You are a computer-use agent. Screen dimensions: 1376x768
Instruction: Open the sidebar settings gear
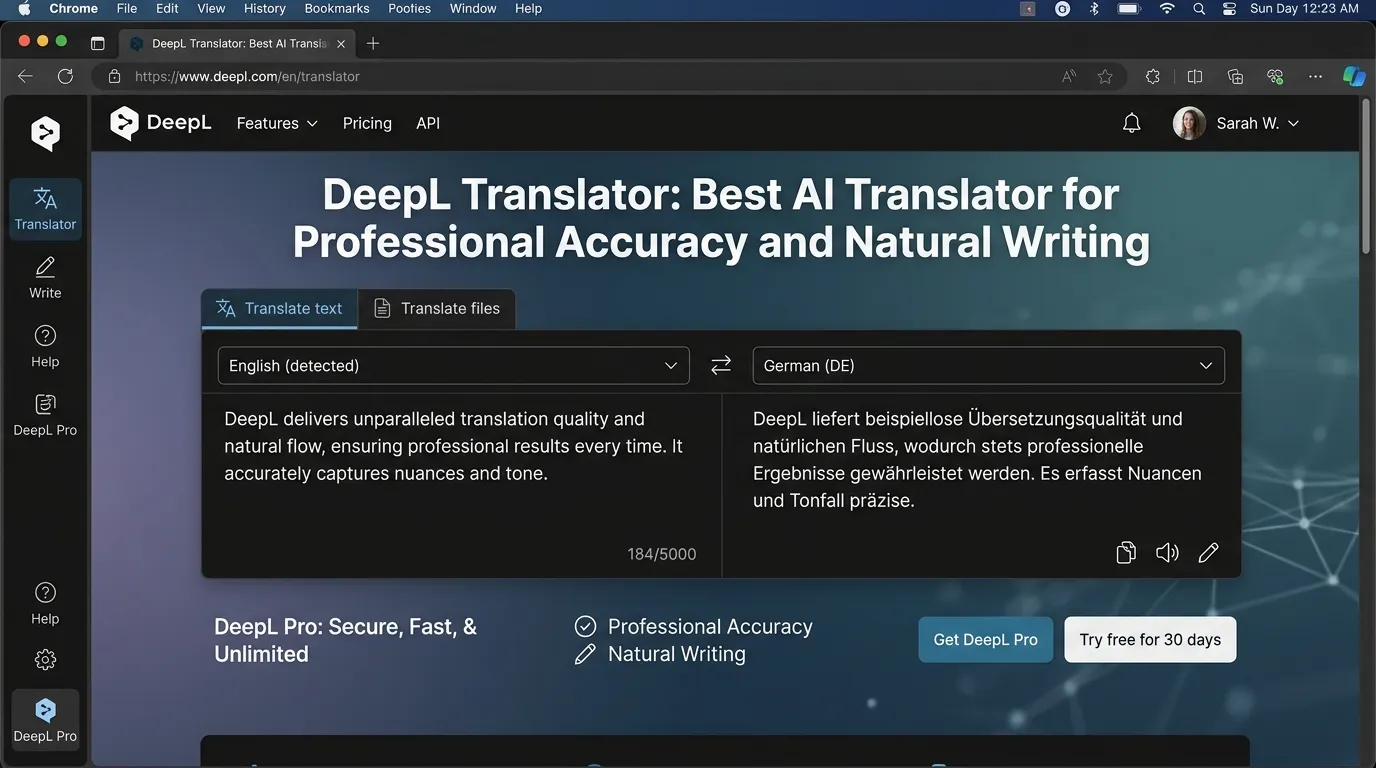point(45,660)
